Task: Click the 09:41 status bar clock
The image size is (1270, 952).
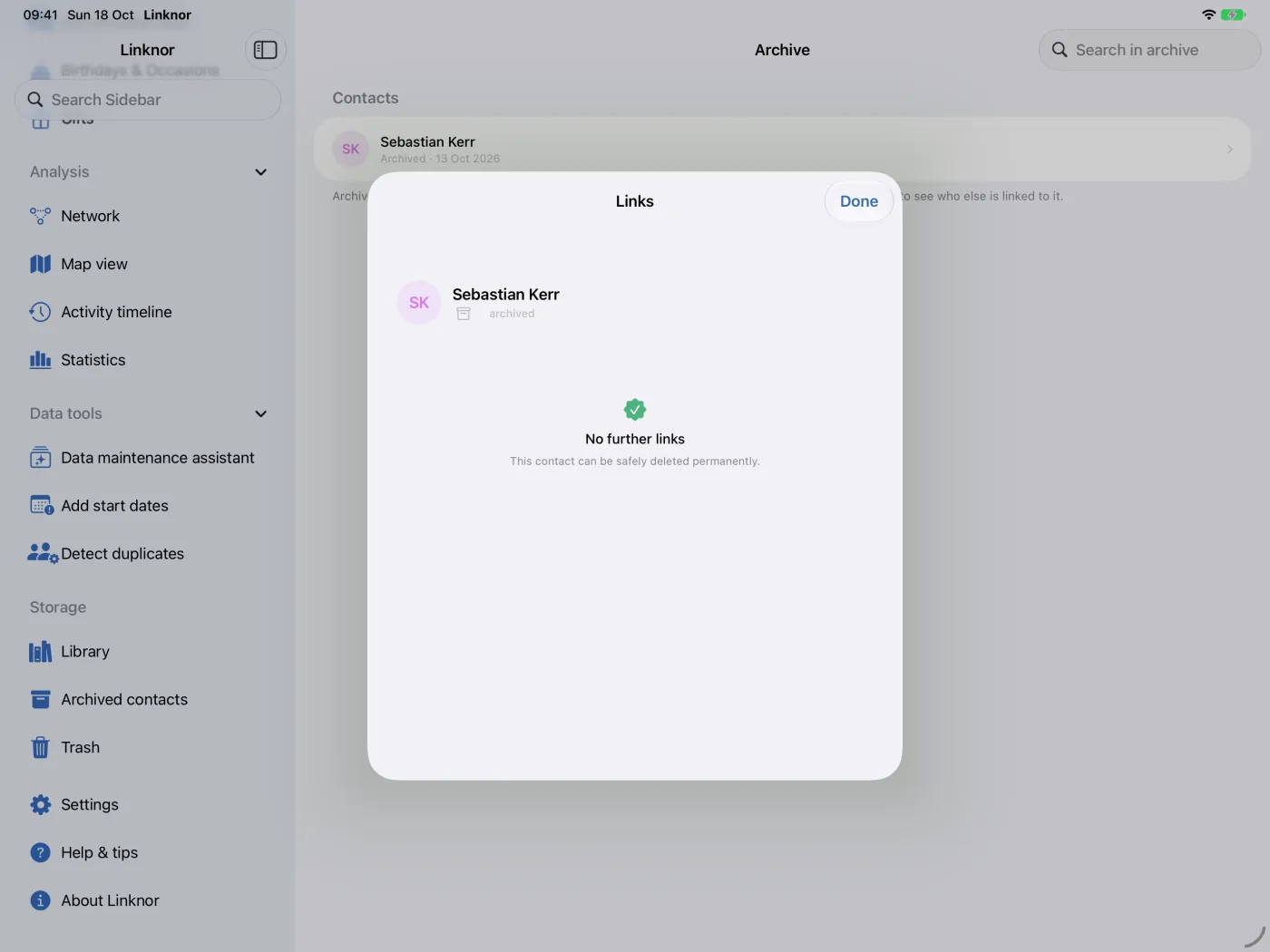Action: click(40, 15)
